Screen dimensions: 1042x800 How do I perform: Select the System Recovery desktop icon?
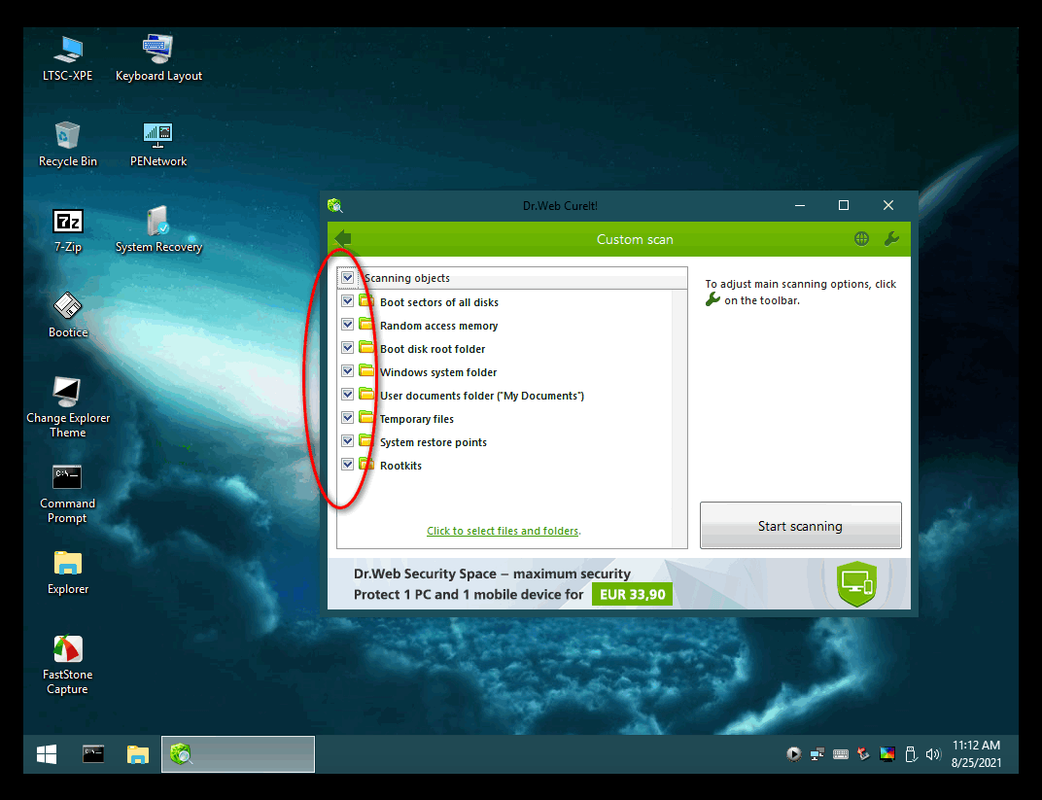point(158,230)
